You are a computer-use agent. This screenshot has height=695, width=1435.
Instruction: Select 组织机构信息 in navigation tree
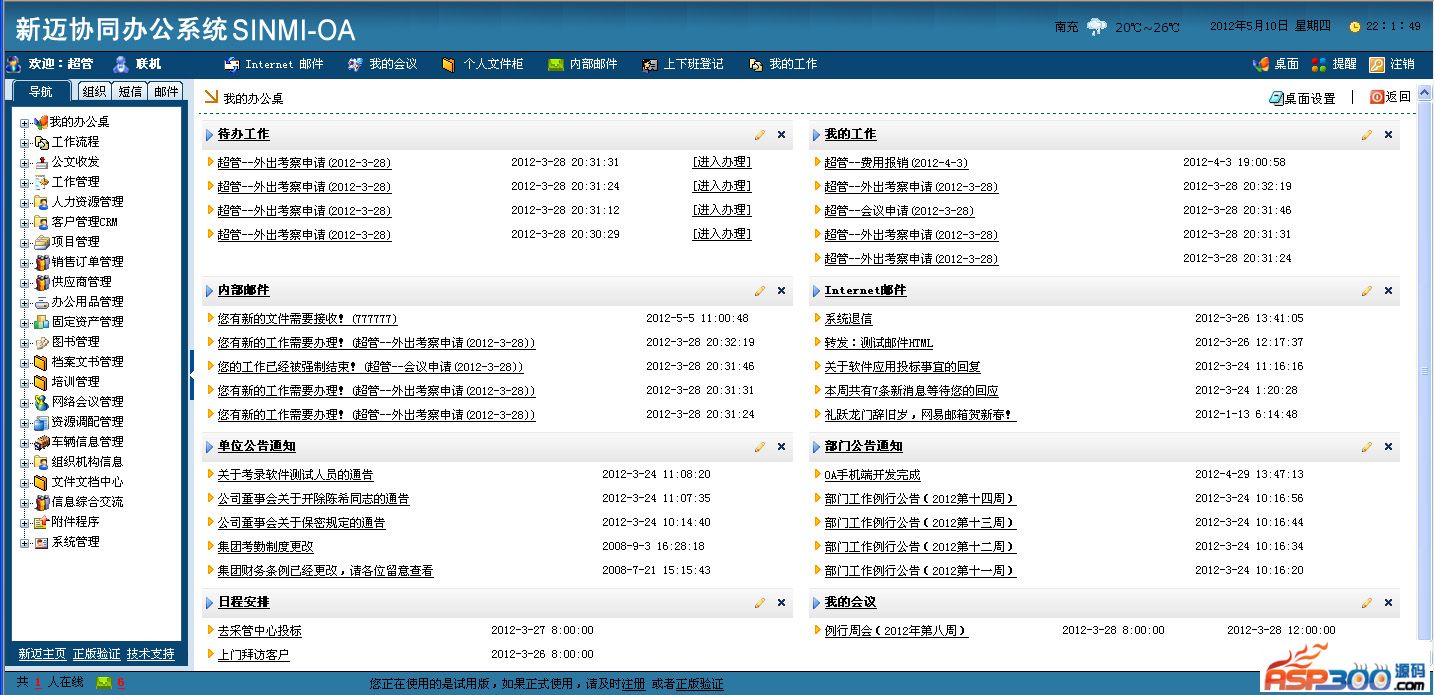coord(88,462)
